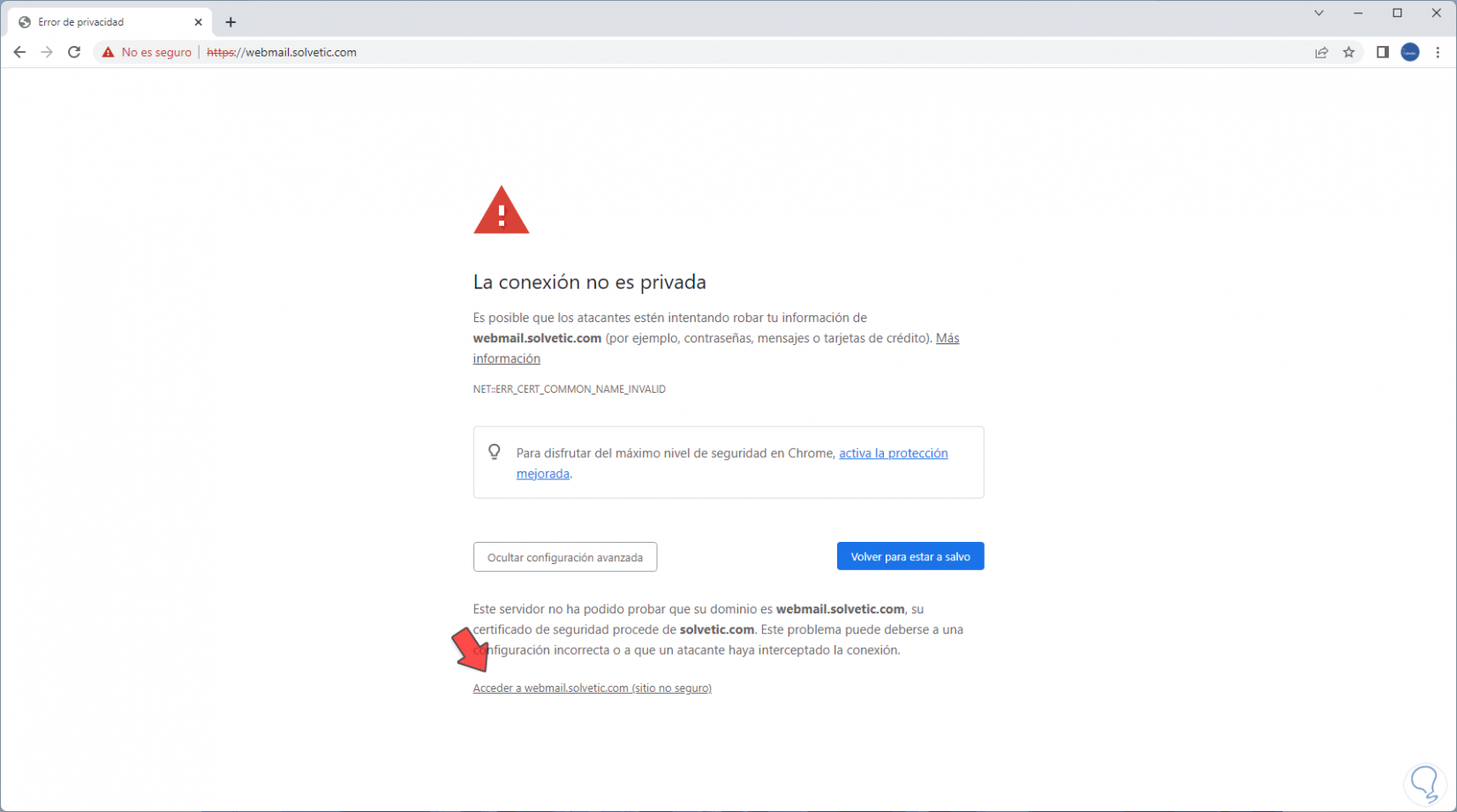Image resolution: width=1457 pixels, height=812 pixels.
Task: Bookmark this page with the star
Action: 1349,52
